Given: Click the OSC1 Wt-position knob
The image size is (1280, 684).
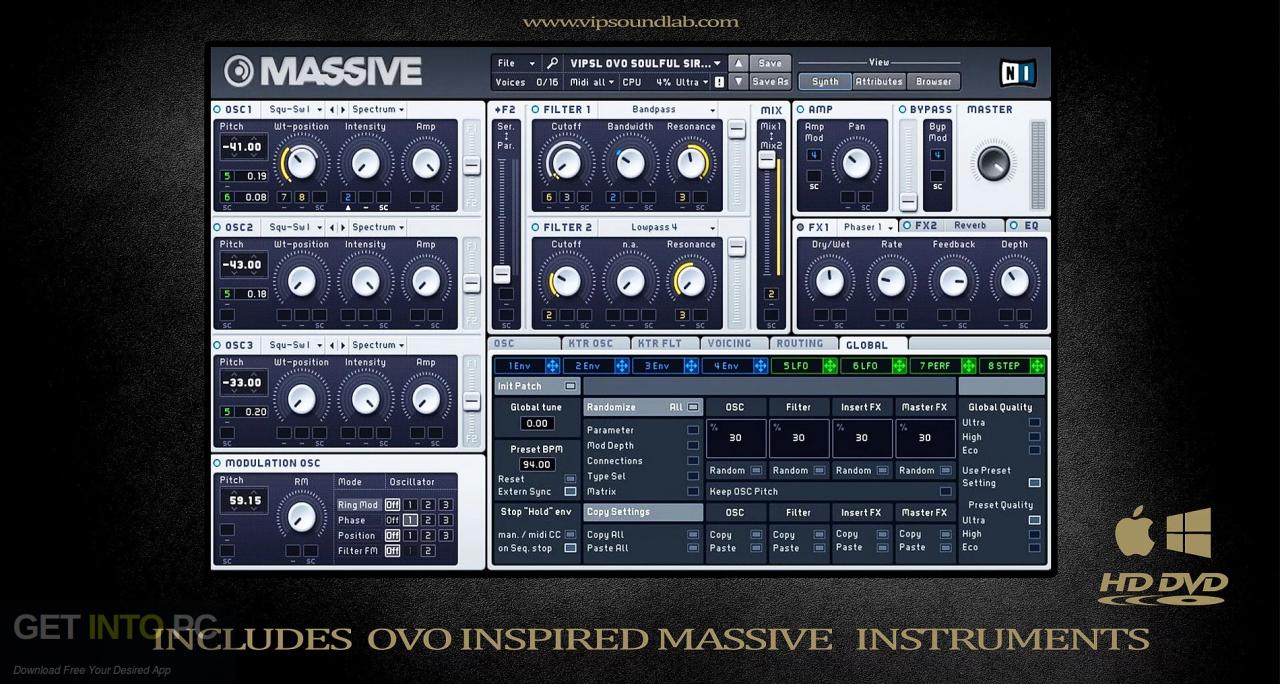Looking at the screenshot, I should (x=301, y=163).
